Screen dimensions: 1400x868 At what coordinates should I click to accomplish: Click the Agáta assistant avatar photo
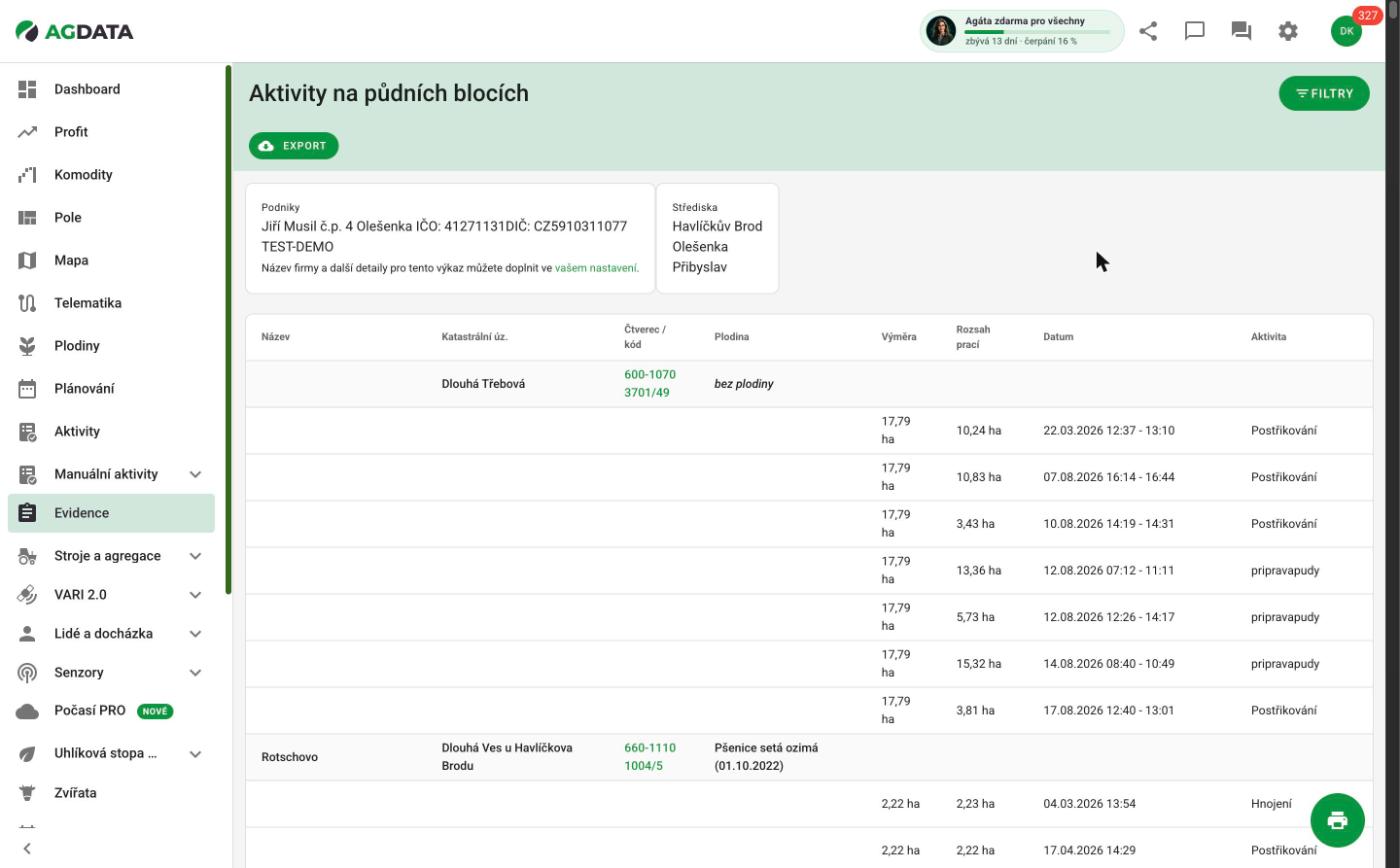point(941,31)
